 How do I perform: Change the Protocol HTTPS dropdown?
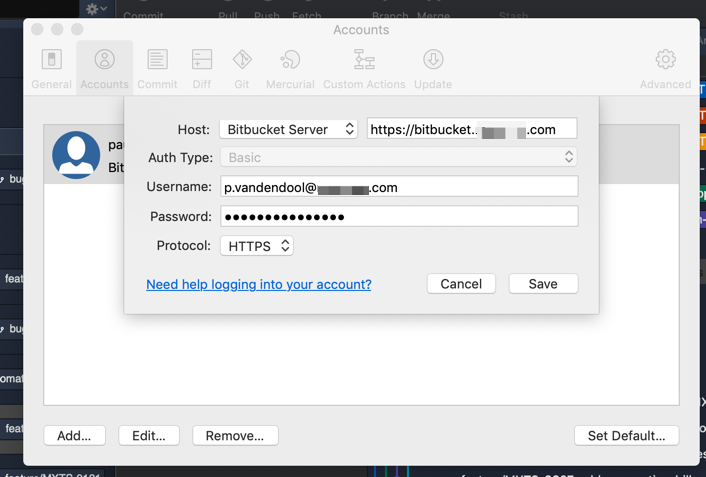(x=257, y=246)
